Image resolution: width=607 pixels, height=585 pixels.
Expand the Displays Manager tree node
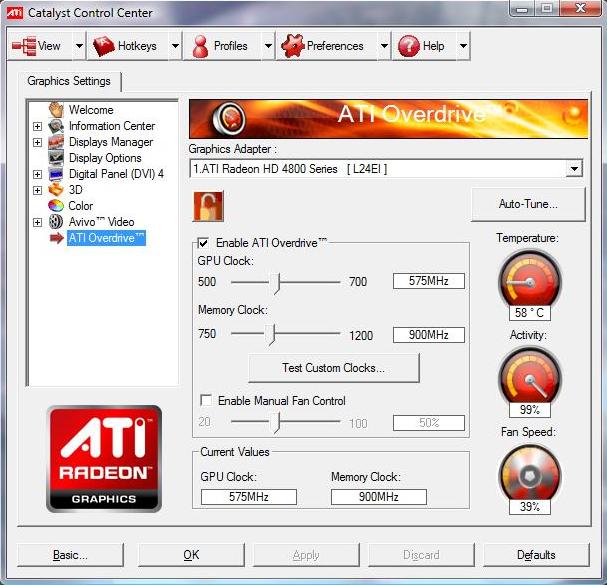(38, 142)
